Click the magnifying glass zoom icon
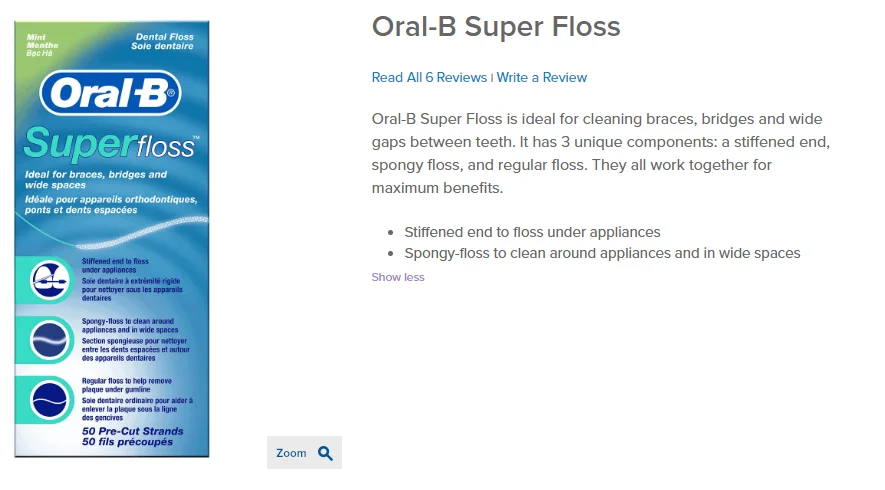The height and width of the screenshot is (490, 885). click(325, 453)
